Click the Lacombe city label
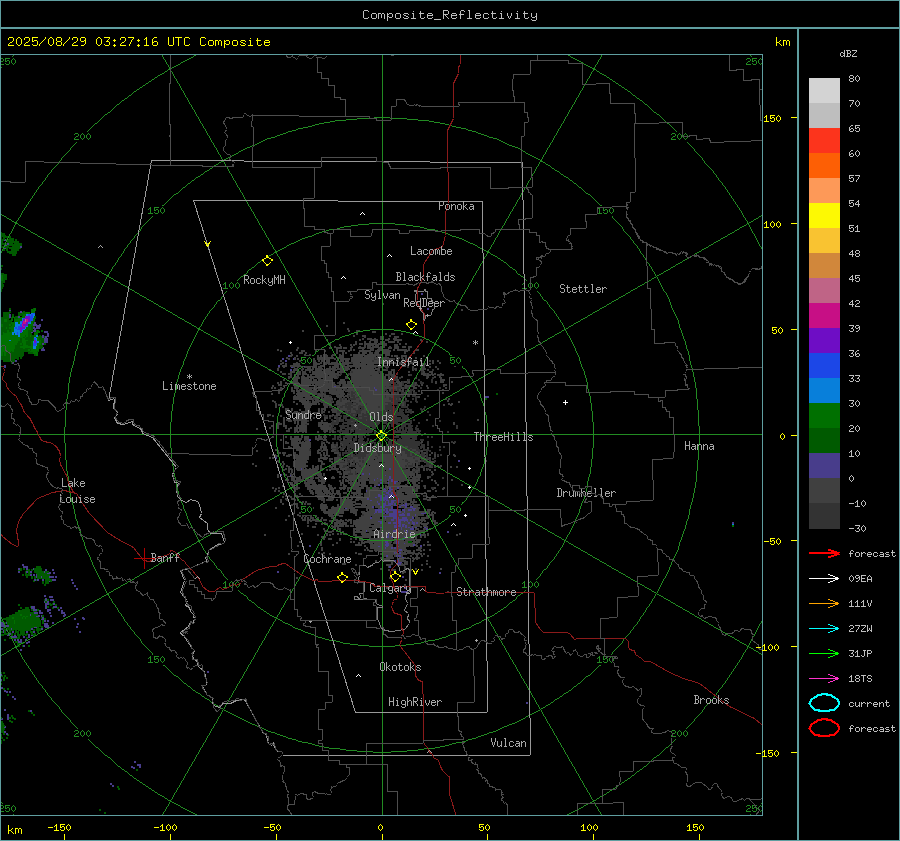Screen dimensions: 900x841 tap(431, 251)
